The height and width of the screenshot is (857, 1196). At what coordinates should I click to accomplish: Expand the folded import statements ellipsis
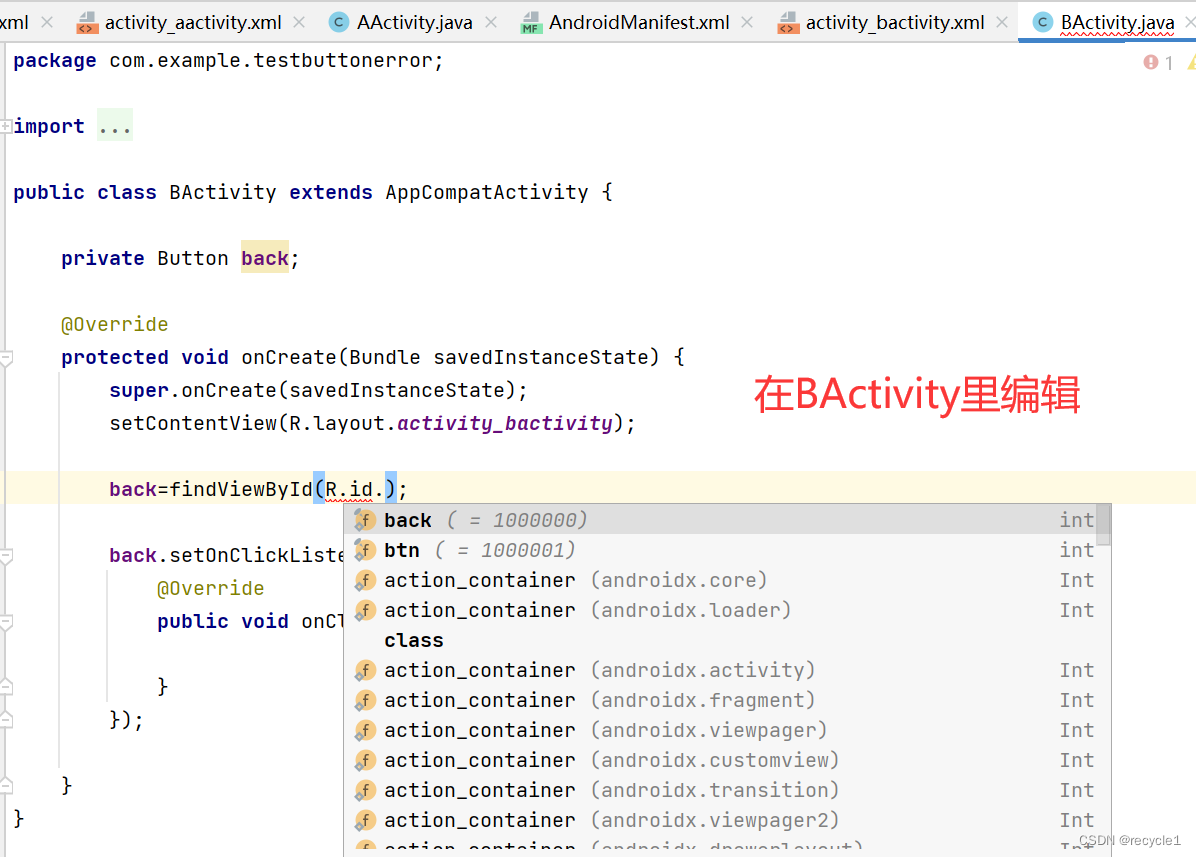[x=114, y=124]
